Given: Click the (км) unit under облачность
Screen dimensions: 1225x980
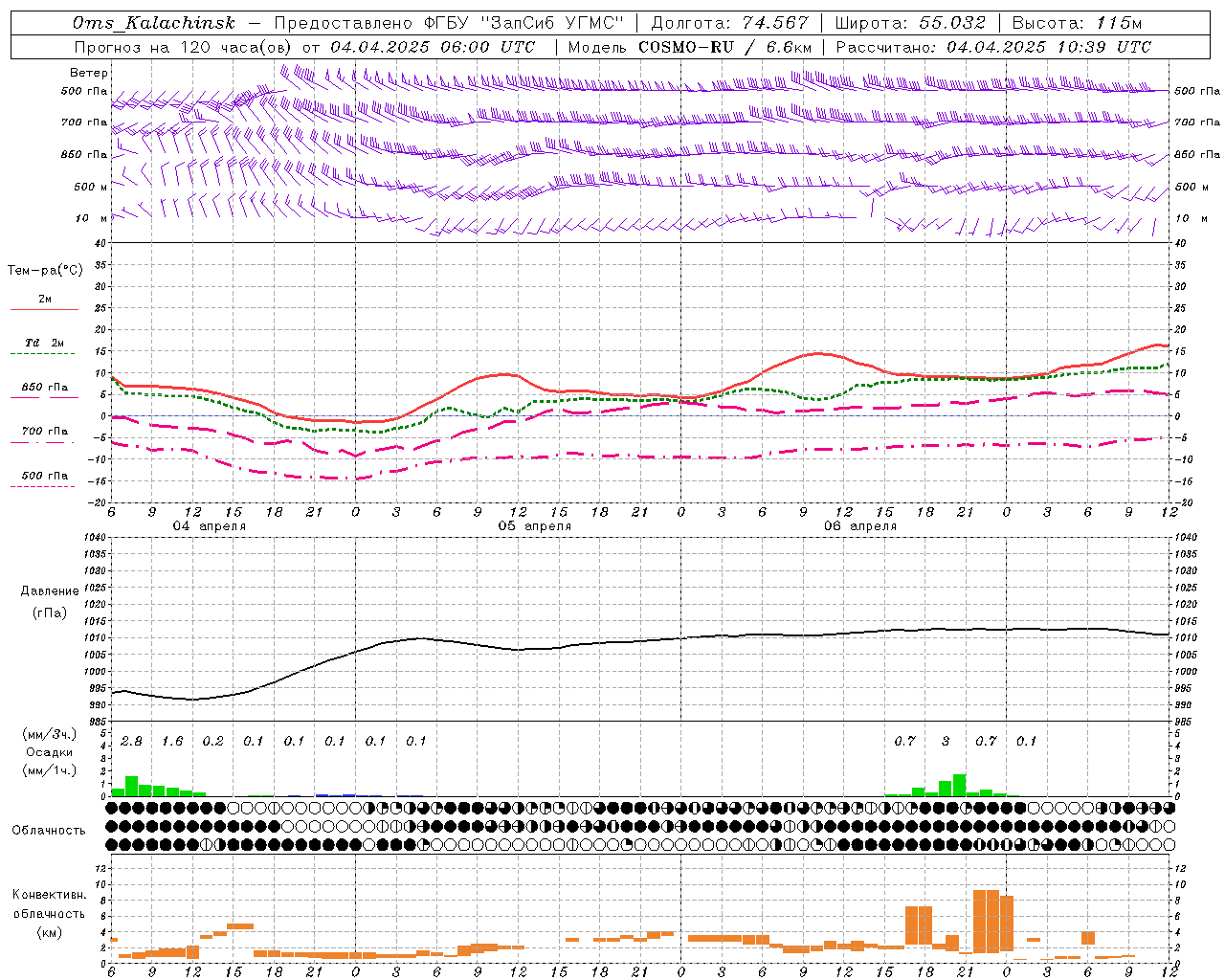Looking at the screenshot, I should [x=49, y=932].
